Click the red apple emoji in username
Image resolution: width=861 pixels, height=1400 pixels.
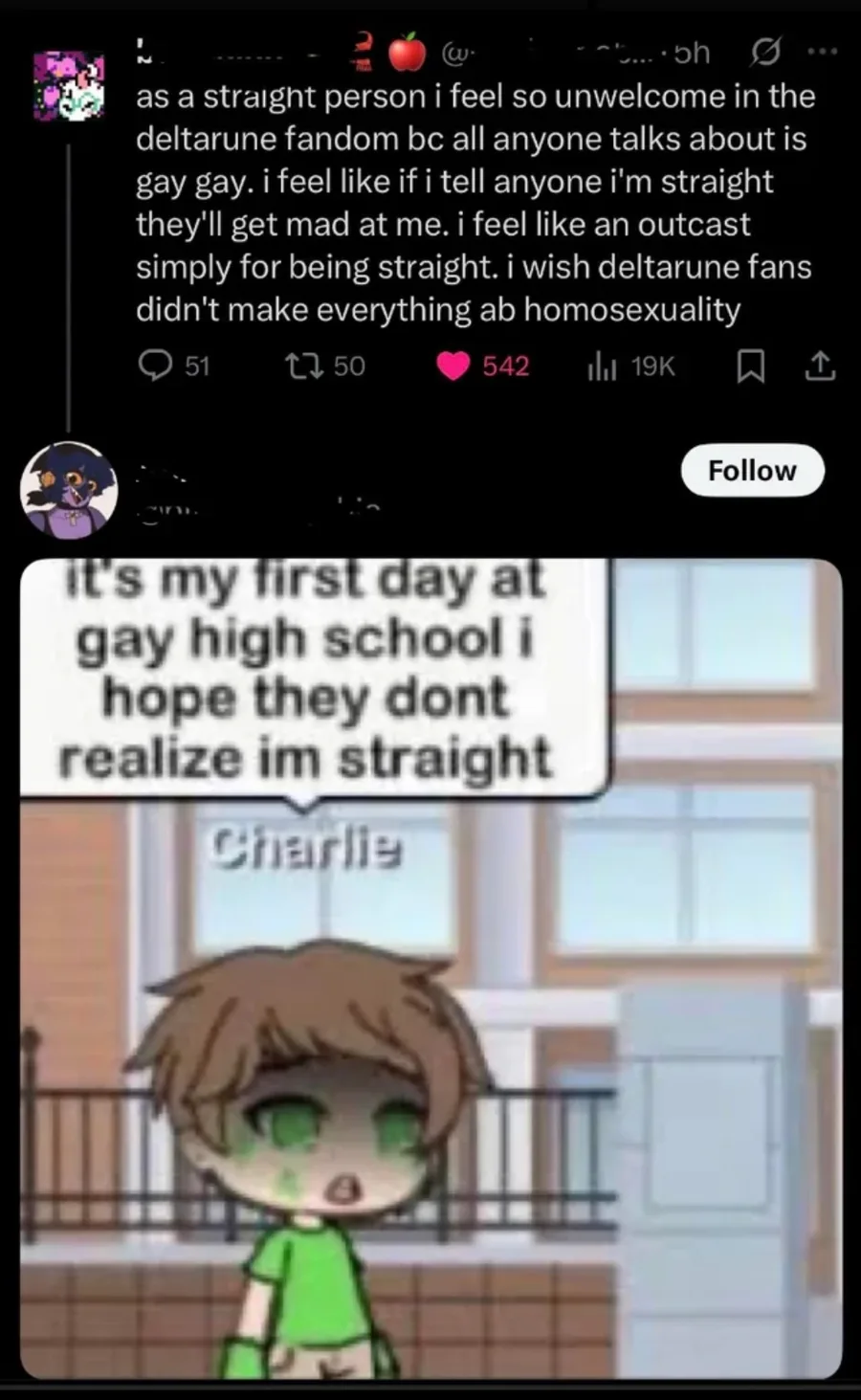click(407, 52)
